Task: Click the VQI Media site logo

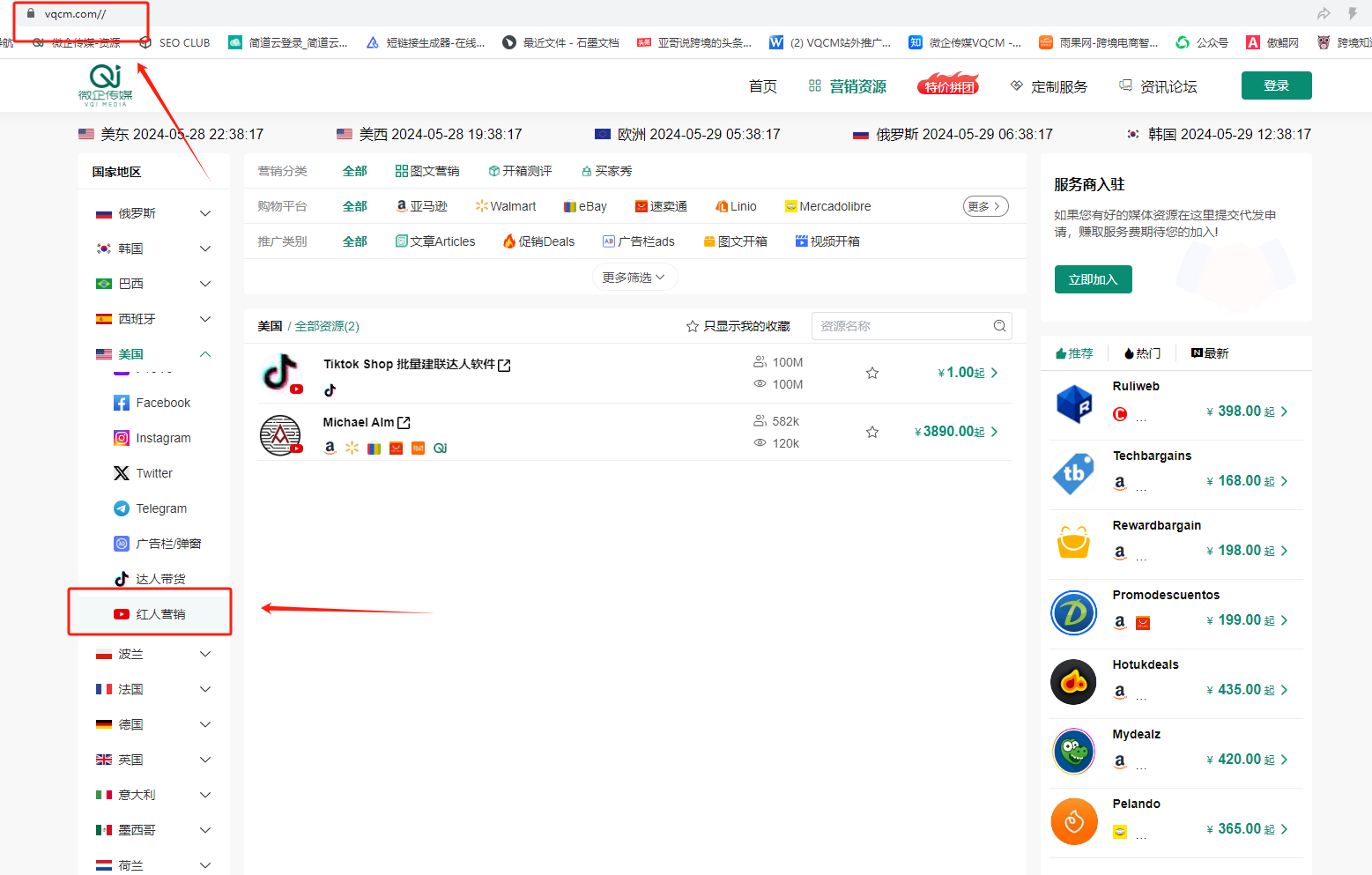Action: tap(105, 85)
